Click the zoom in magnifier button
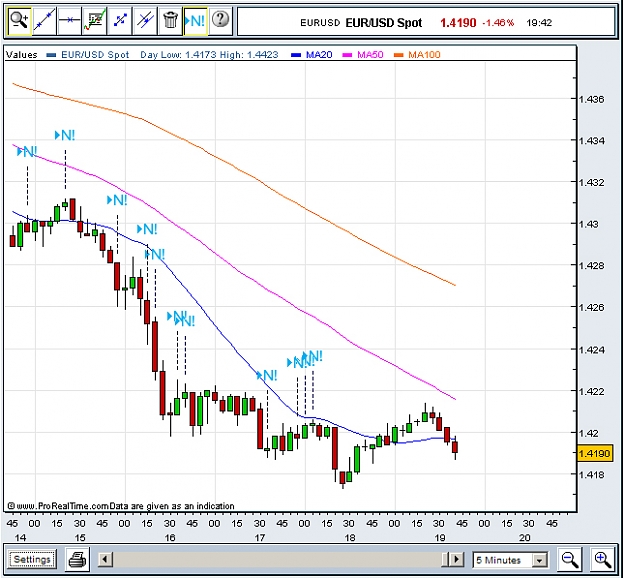Image resolution: width=625 pixels, height=578 pixels. click(x=602, y=559)
